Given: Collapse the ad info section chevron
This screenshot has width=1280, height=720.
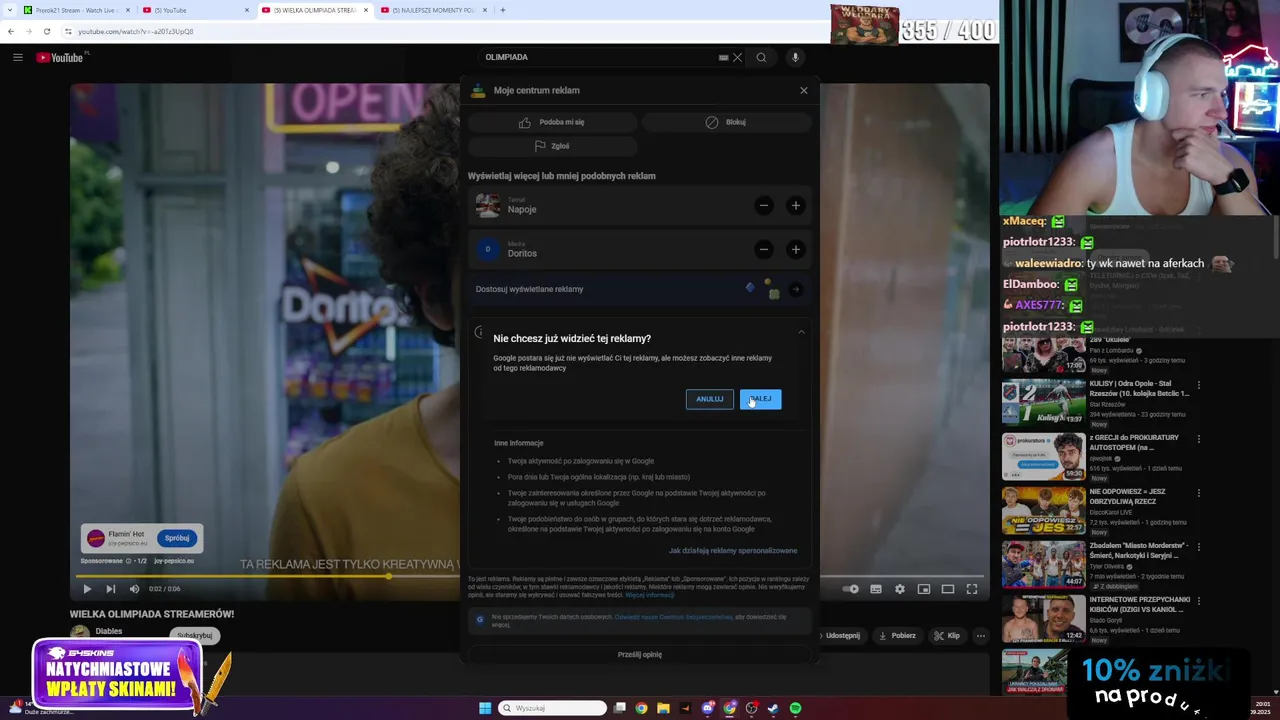Looking at the screenshot, I should 801,332.
